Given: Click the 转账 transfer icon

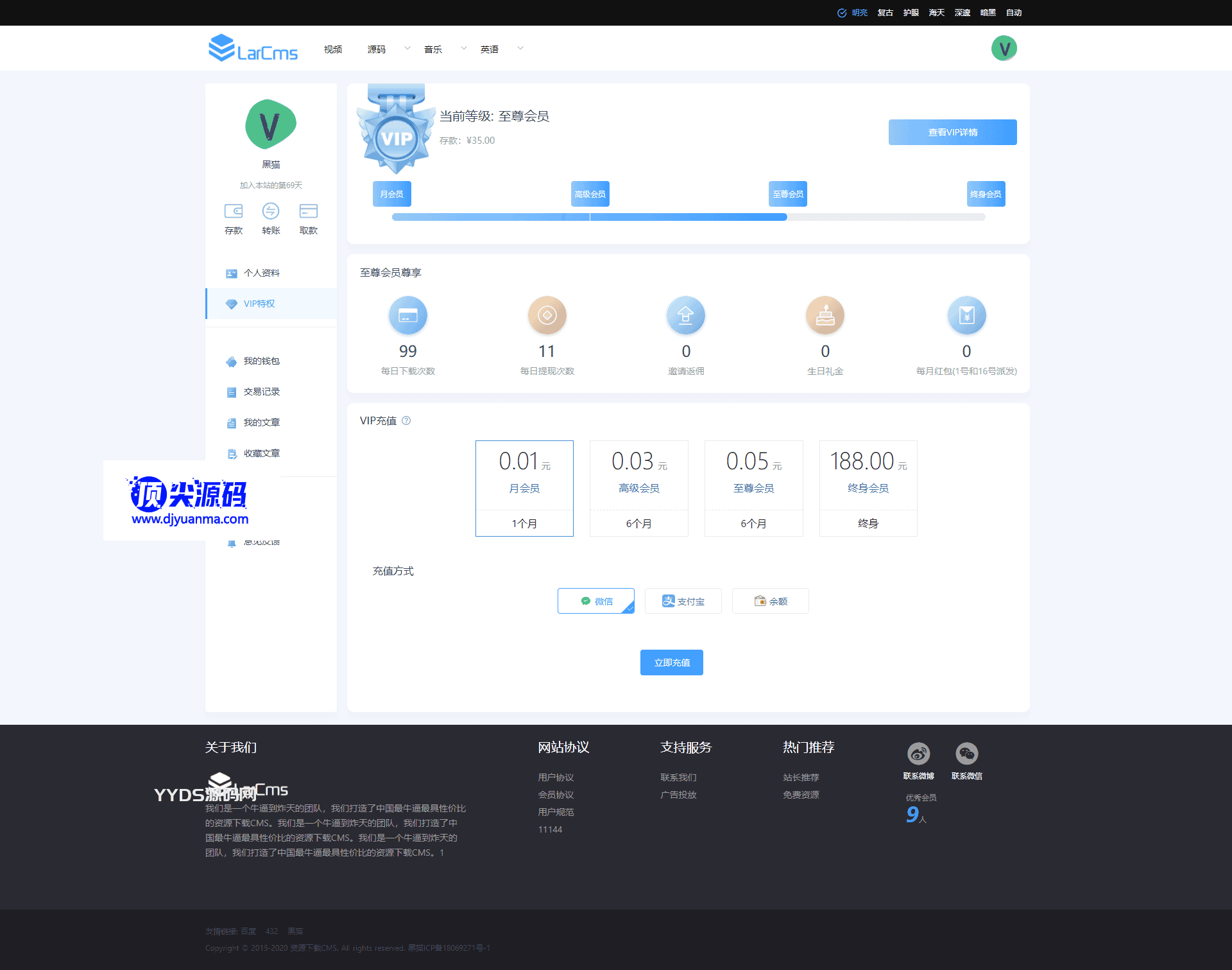Looking at the screenshot, I should pyautogui.click(x=271, y=211).
